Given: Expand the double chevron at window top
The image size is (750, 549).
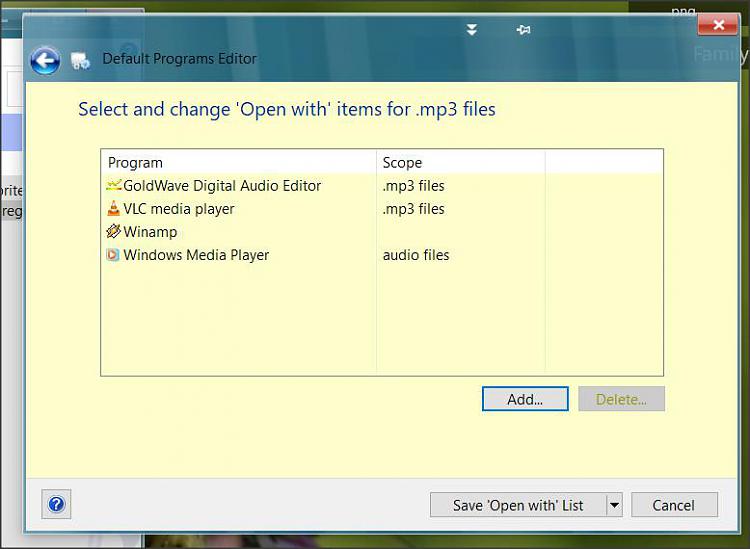Looking at the screenshot, I should coord(472,30).
